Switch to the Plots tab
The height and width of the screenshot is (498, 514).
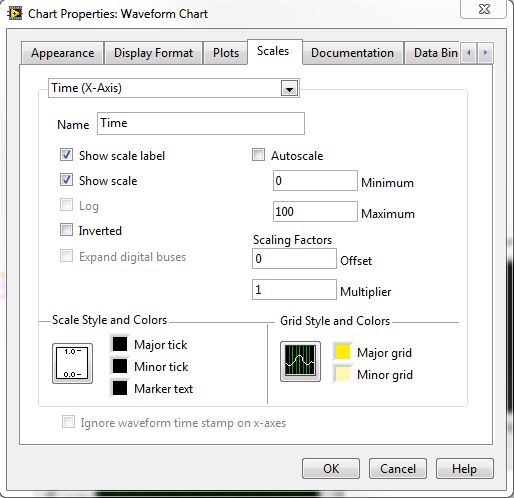[226, 53]
